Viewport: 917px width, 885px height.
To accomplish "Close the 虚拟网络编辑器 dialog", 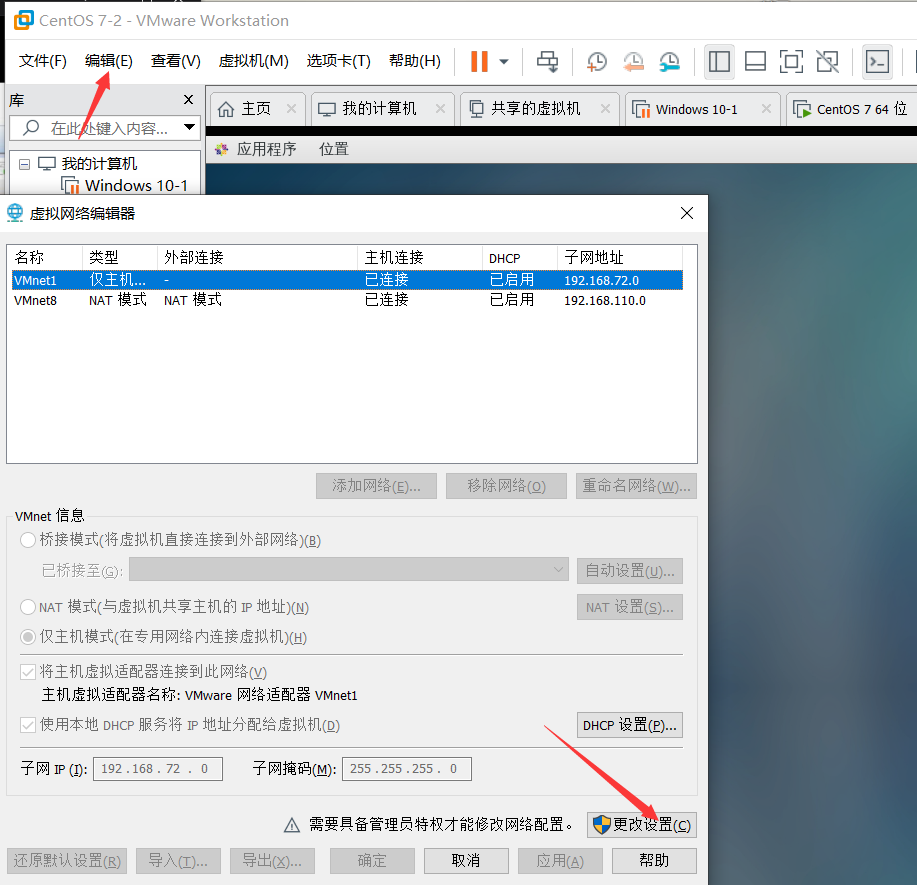I will [x=687, y=213].
